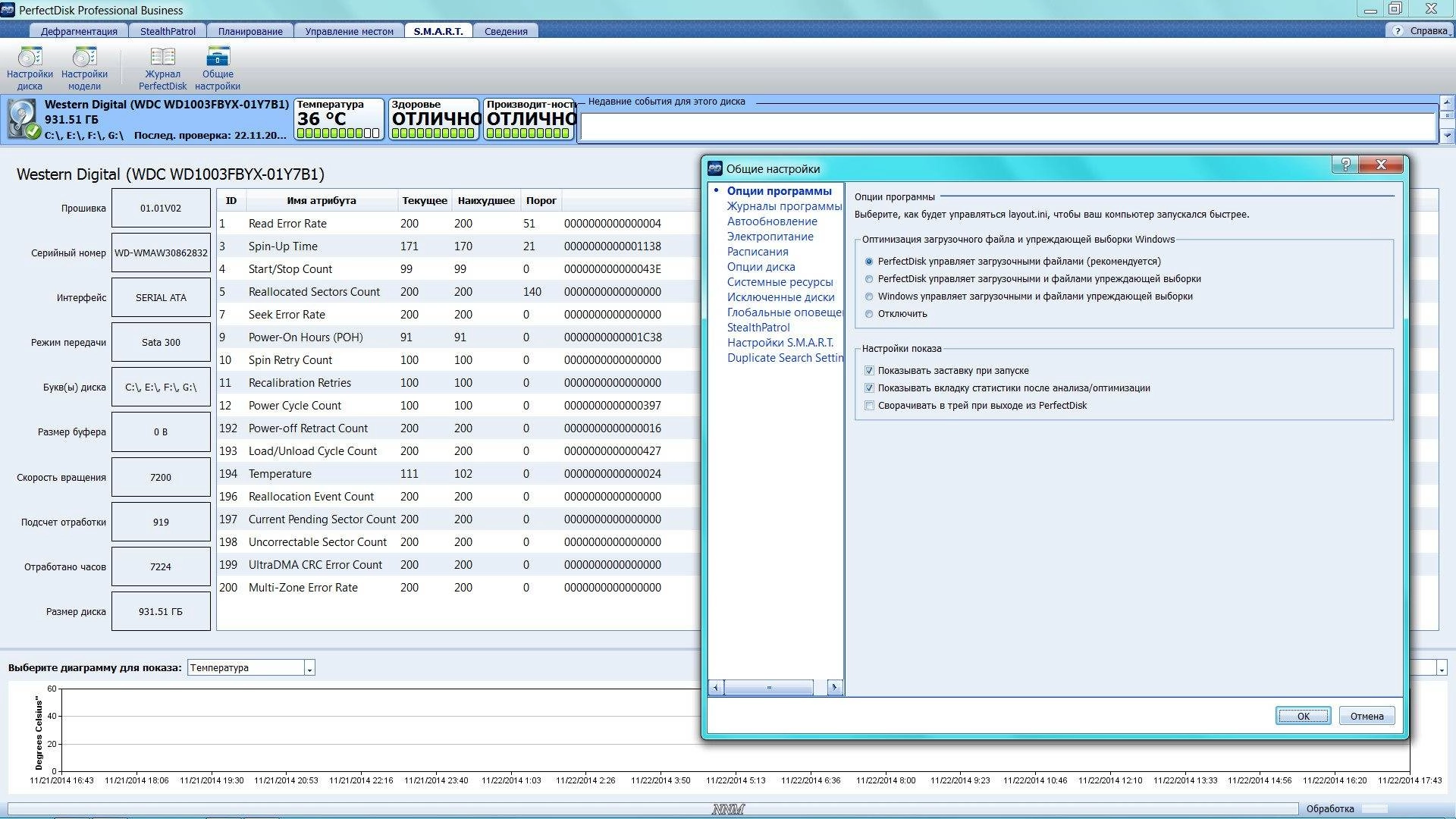The image size is (1456, 819).
Task: Select PerfectDisk управляет загрузочными файлами (рекомендуется)
Action: pyautogui.click(x=869, y=262)
